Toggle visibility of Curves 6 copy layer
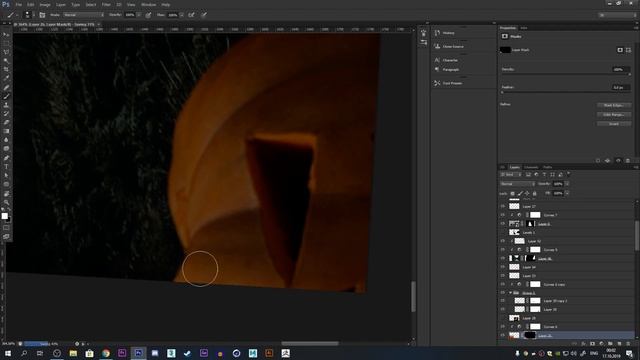This screenshot has width=640, height=360. 503,284
